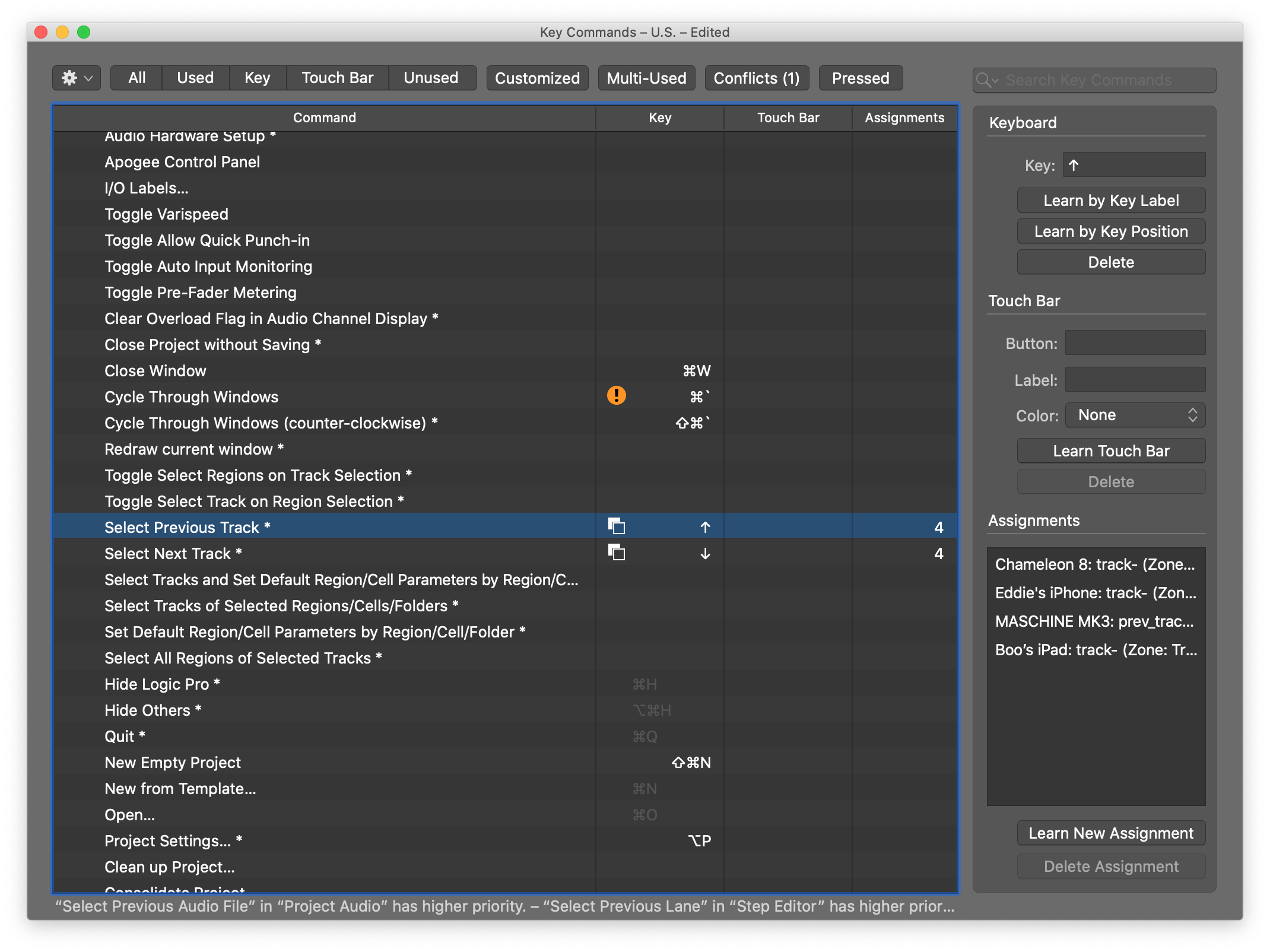Click Learn by Key Label button
1270x952 pixels.
[1110, 201]
